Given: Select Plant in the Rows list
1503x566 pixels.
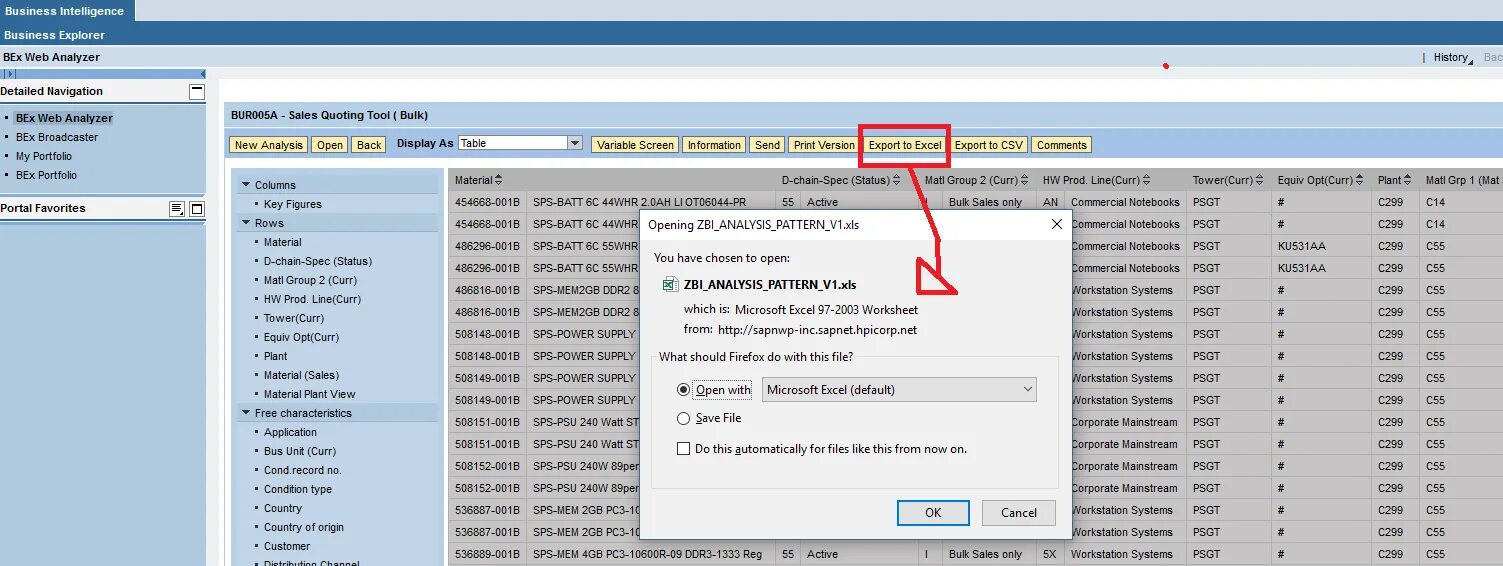Looking at the screenshot, I should coord(276,356).
